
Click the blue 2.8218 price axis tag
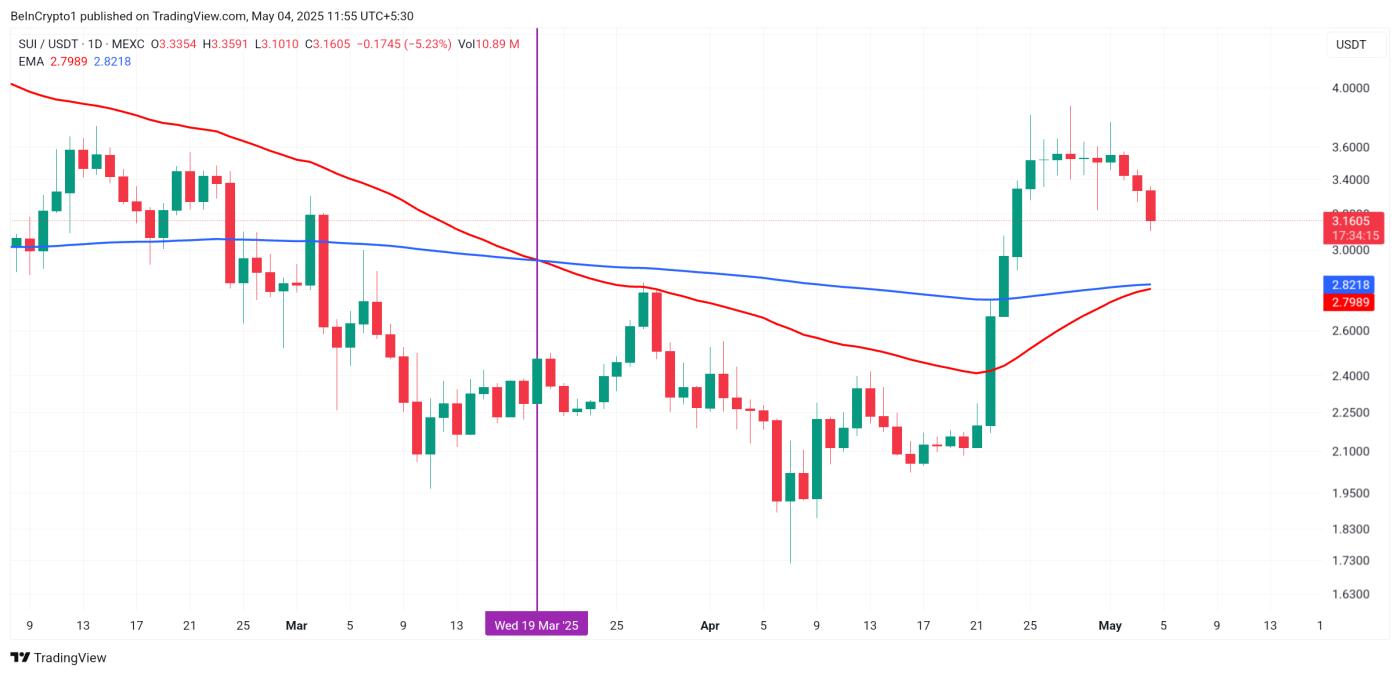tap(1352, 285)
